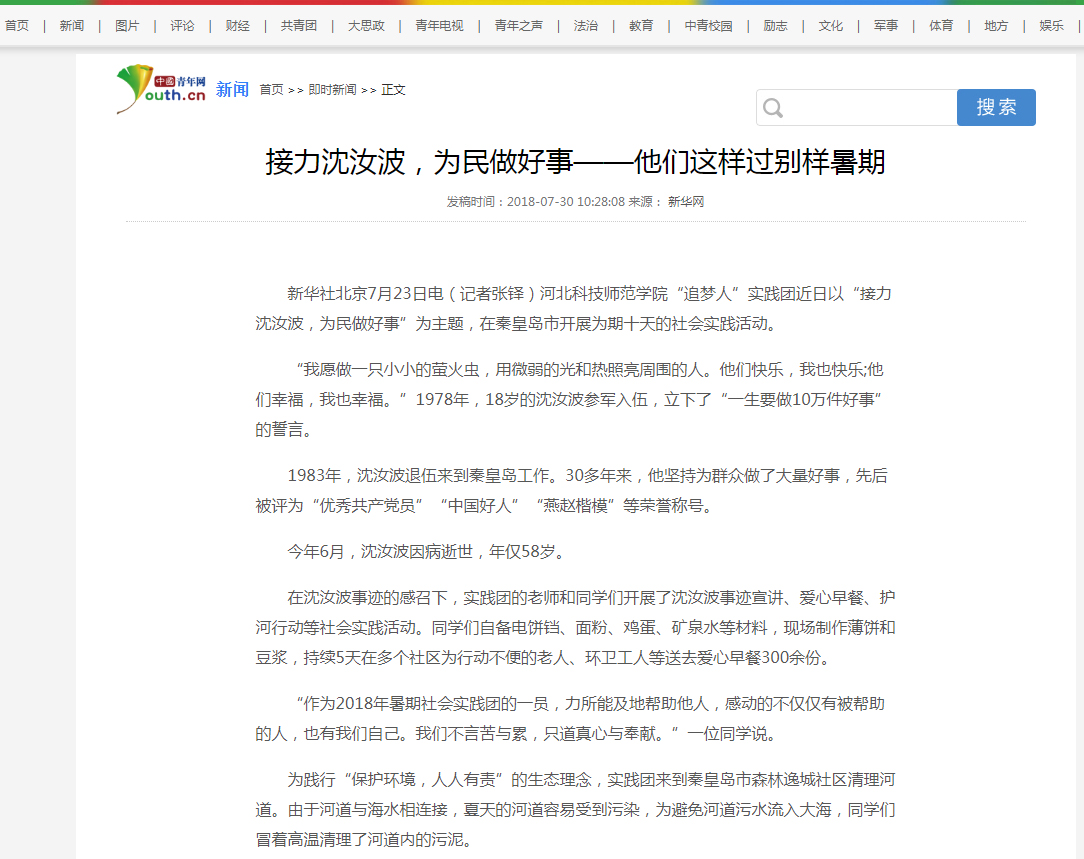
Task: Select the 青年之声 menu item
Action: tap(518, 26)
